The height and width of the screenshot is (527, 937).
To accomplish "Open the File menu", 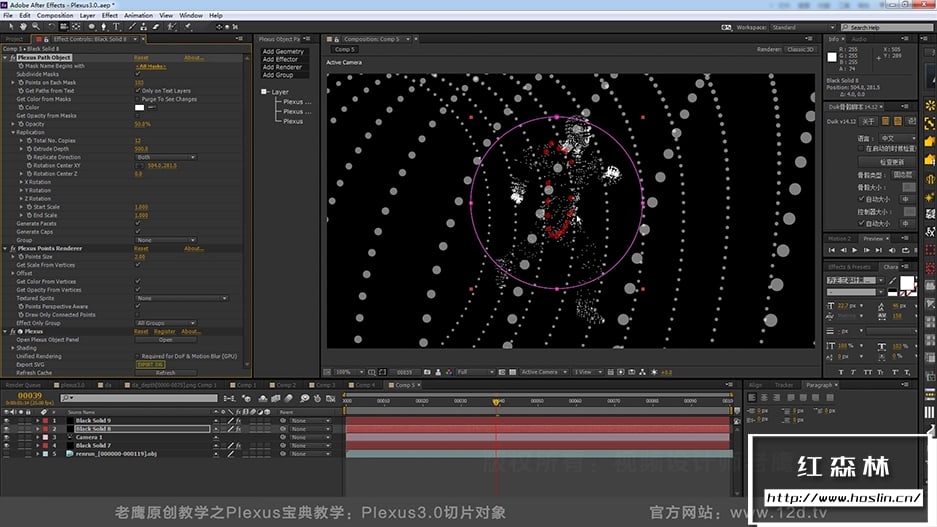I will 8,16.
